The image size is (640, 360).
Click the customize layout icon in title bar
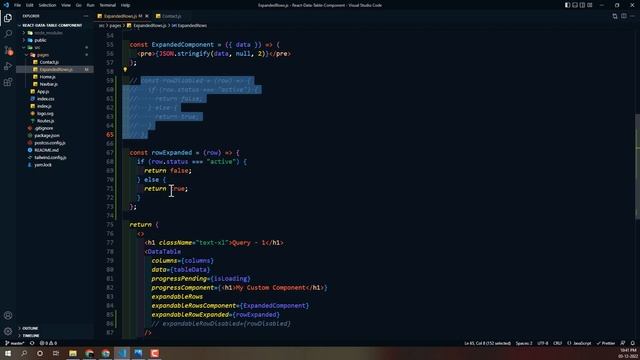tap(590, 5)
